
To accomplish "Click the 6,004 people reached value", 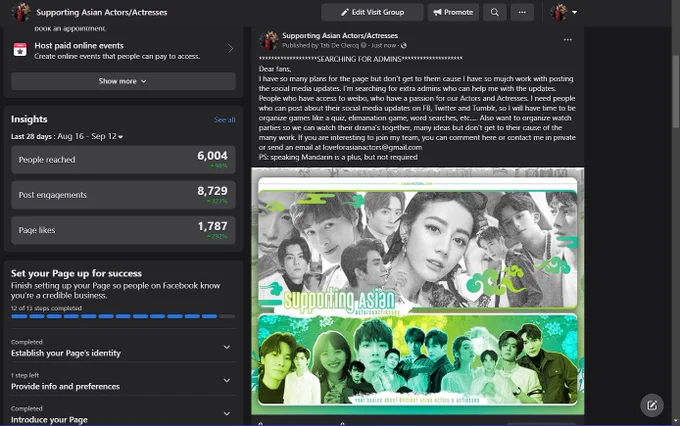I will [212, 156].
